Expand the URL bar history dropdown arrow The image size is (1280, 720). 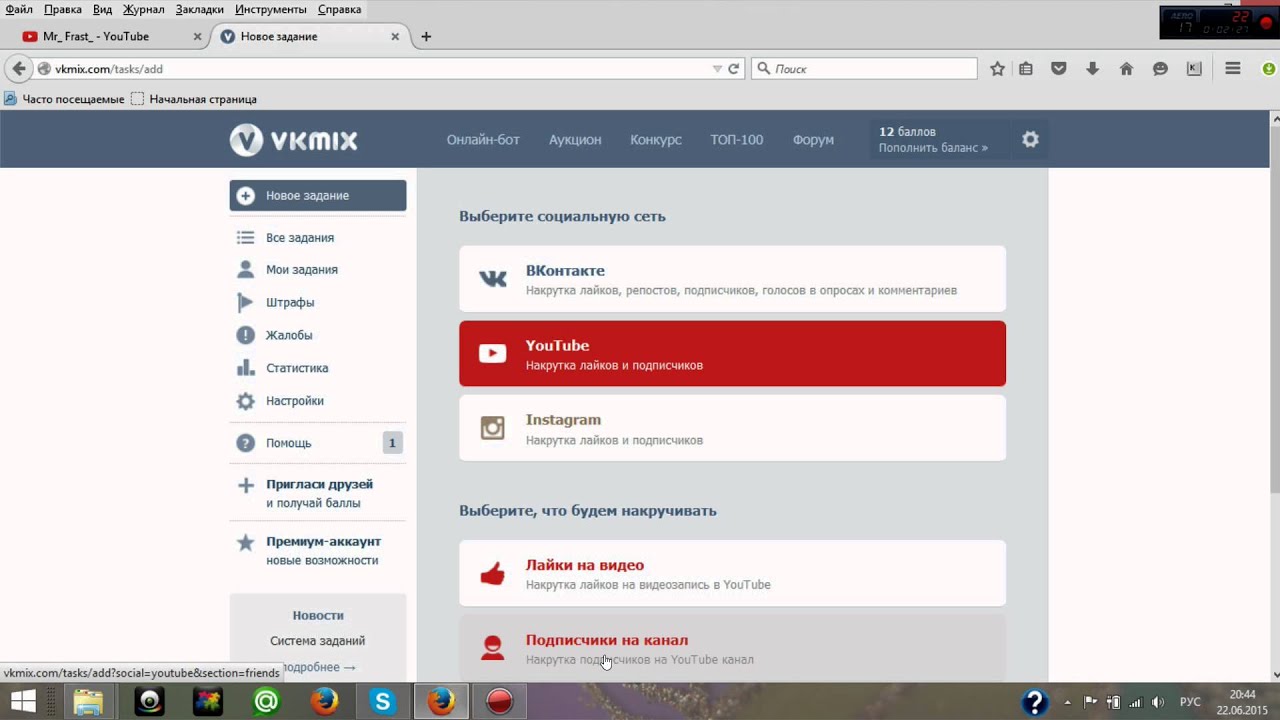(717, 69)
